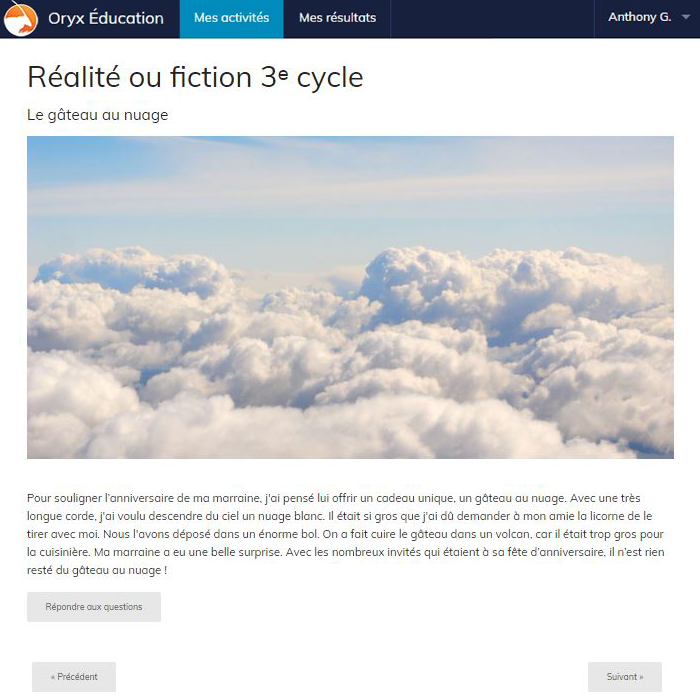This screenshot has height=700, width=700.
Task: Open the Oryx Éducation home link
Action: click(105, 18)
